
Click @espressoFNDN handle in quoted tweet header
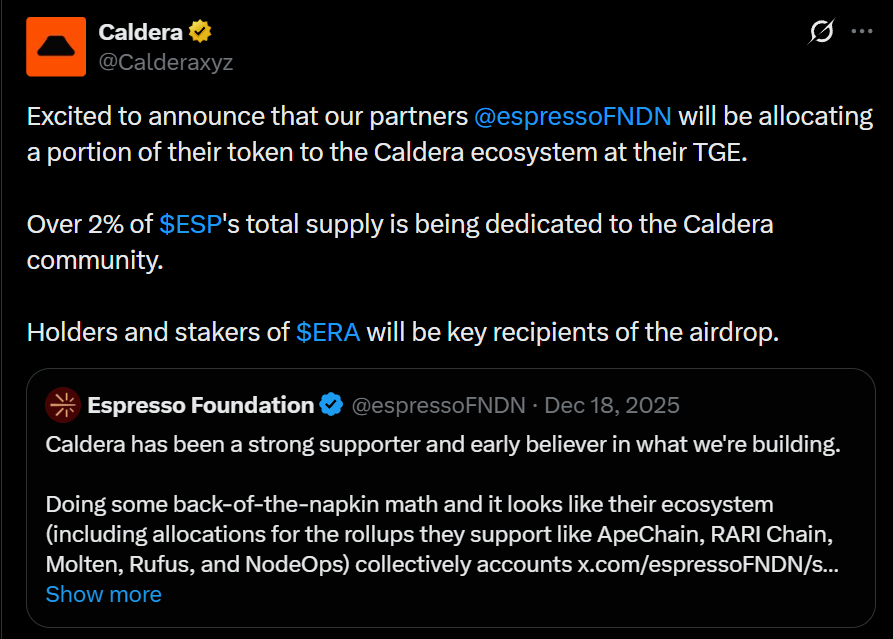click(440, 405)
